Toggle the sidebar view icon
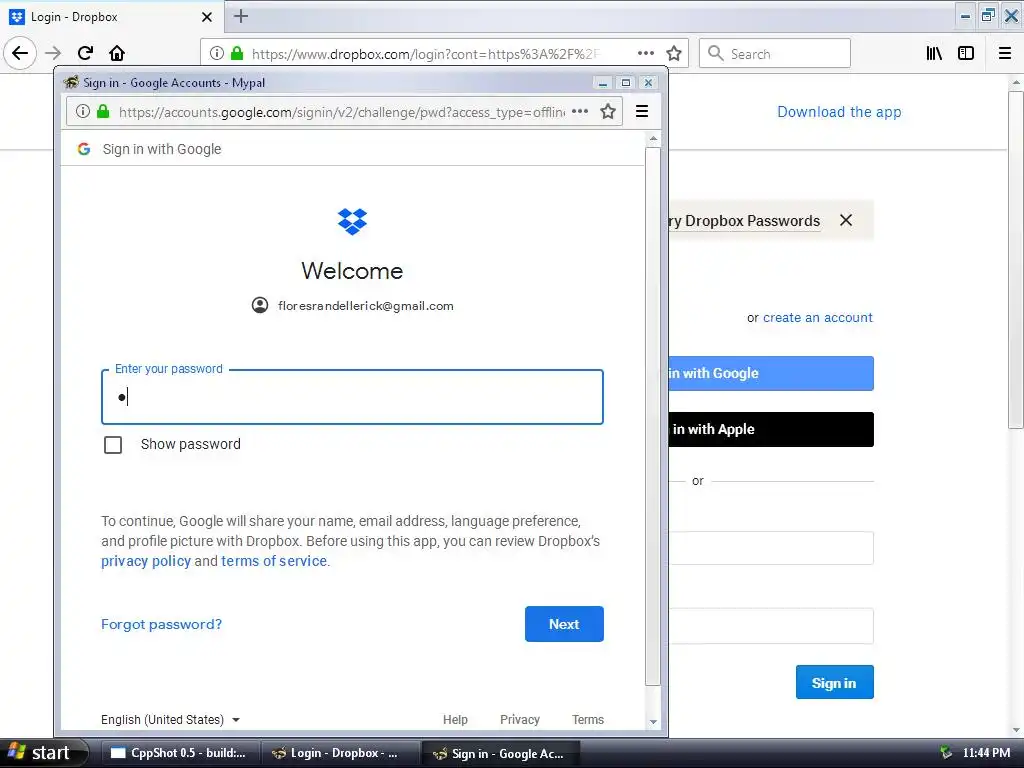The width and height of the screenshot is (1024, 768). (966, 54)
